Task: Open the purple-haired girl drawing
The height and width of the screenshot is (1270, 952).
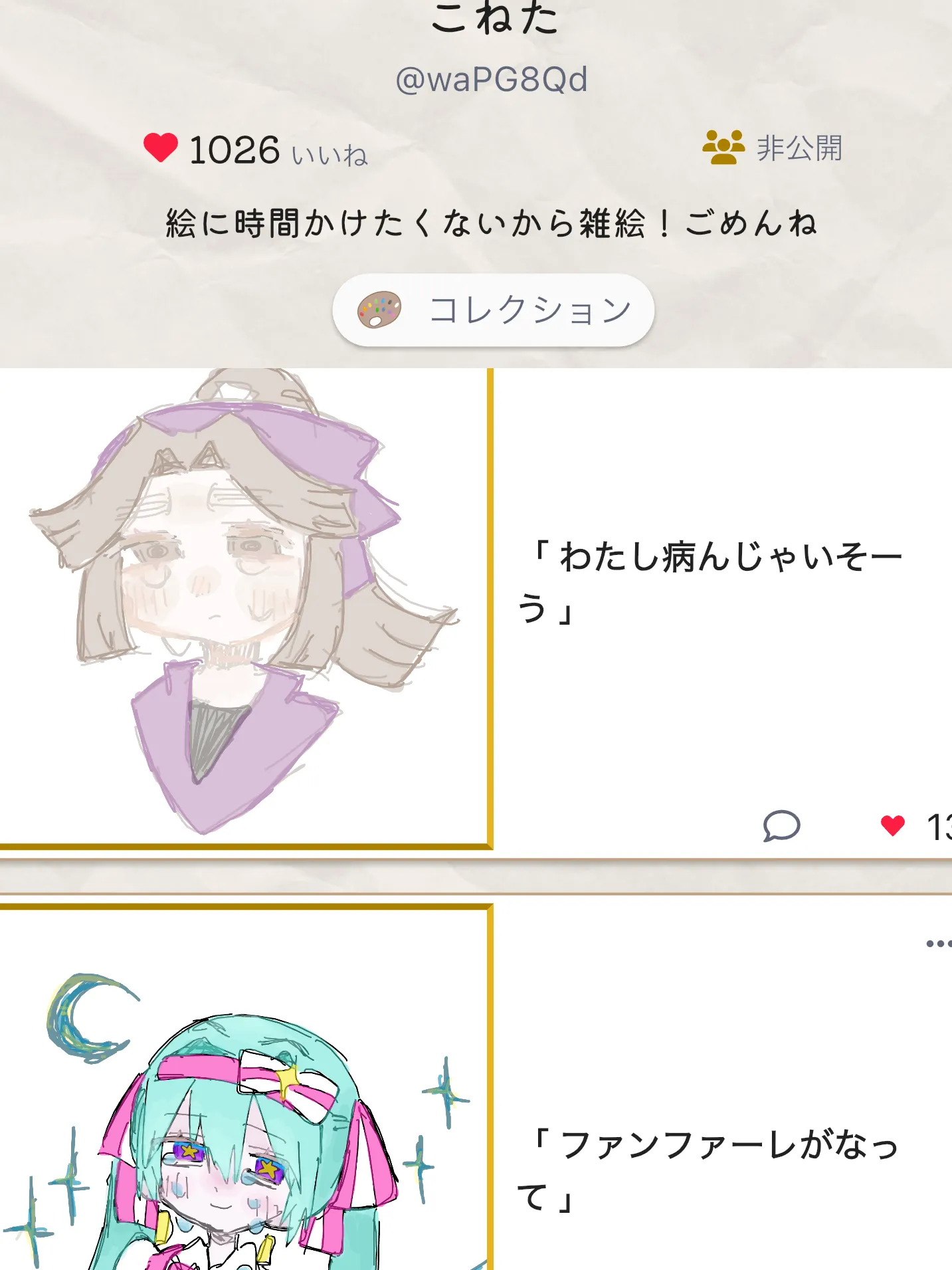Action: pos(243,605)
